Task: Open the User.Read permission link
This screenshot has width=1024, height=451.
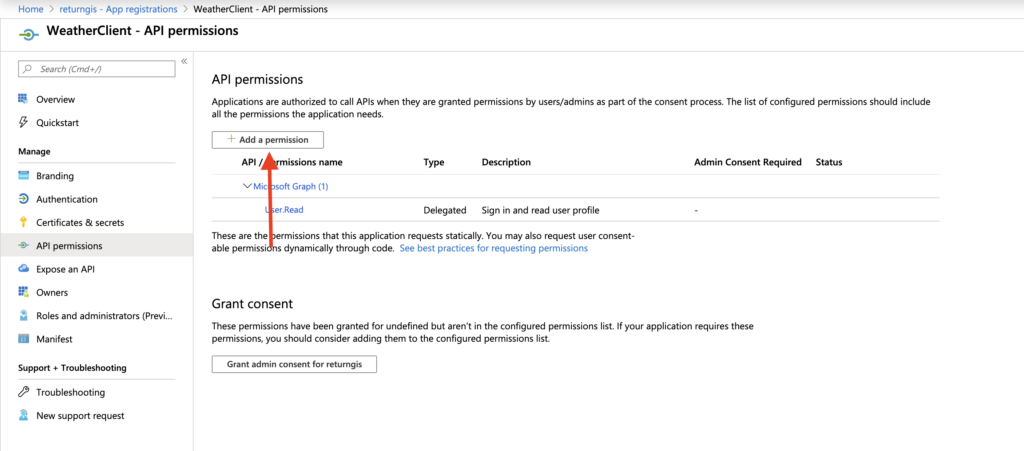Action: (x=283, y=210)
